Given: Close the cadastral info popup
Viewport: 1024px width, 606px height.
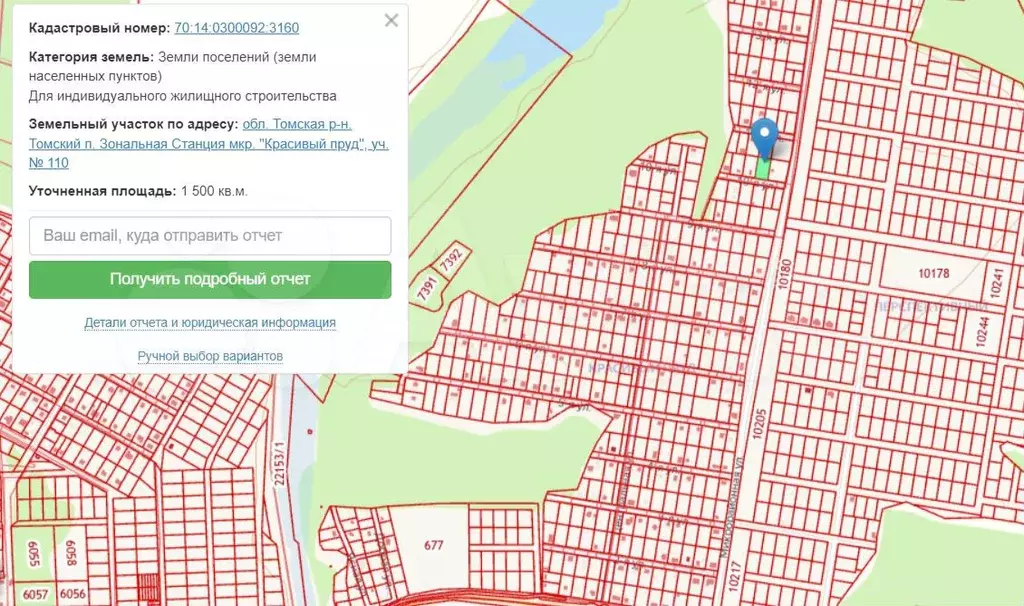Looking at the screenshot, I should click(391, 21).
